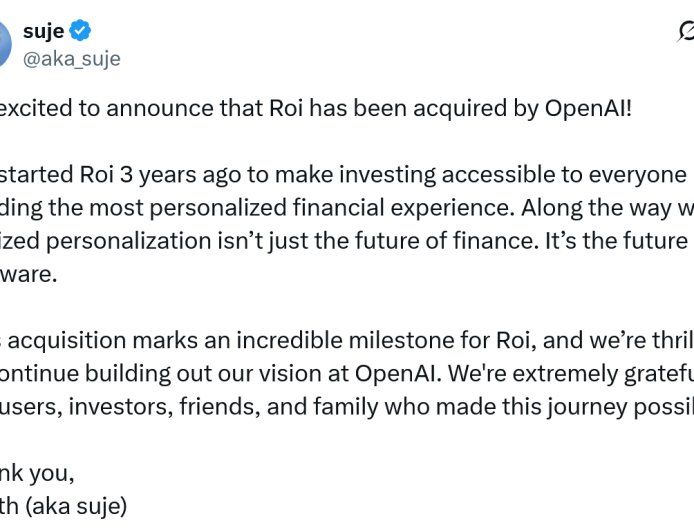Open the Grok icon at top right

click(x=687, y=32)
